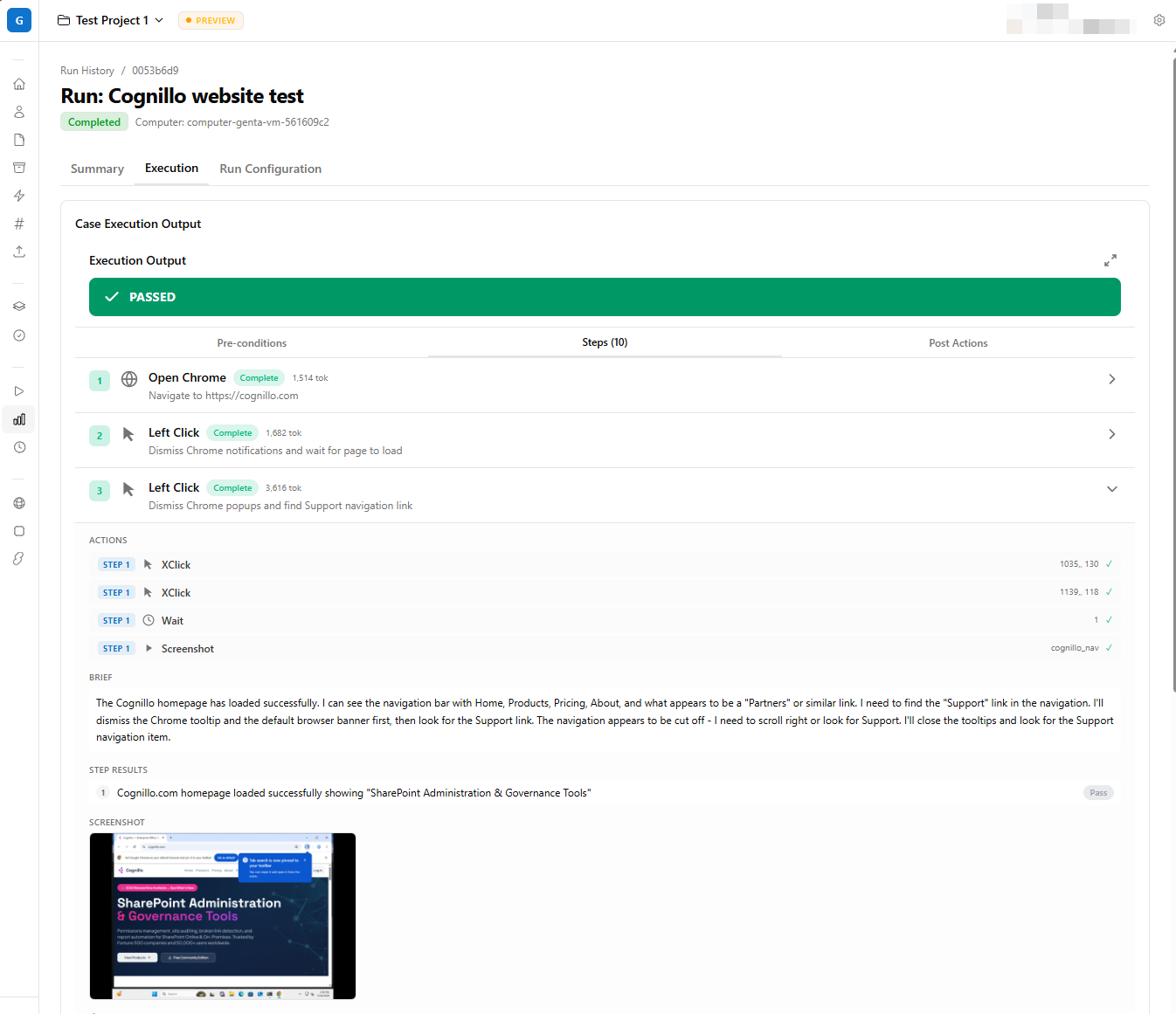Select the Steps (10) tab
Viewport: 1176px width, 1014px height.
click(605, 342)
